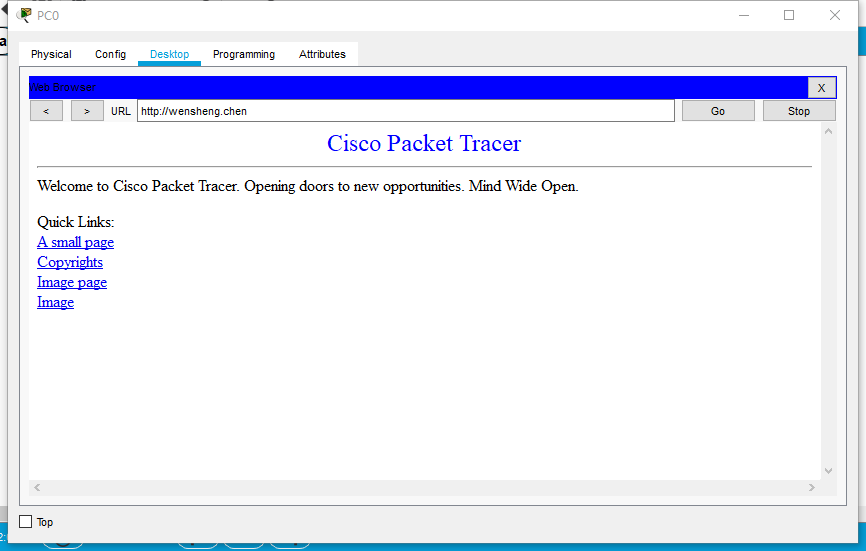The width and height of the screenshot is (866, 551).
Task: Click the 'Quick Links:' text
Action: click(x=76, y=222)
